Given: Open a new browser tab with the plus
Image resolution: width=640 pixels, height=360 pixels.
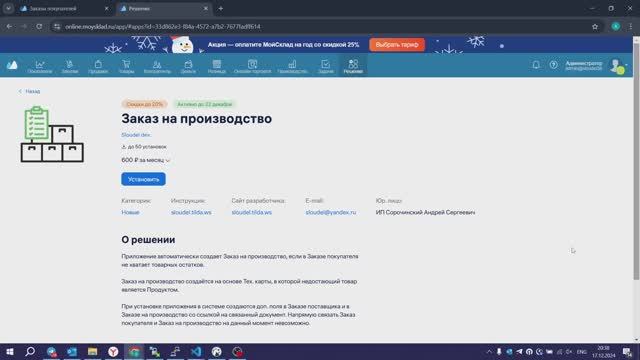Looking at the screenshot, I should 220,9.
